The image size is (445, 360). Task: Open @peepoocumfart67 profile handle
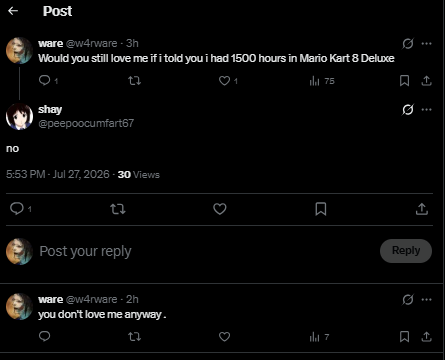tap(86, 123)
